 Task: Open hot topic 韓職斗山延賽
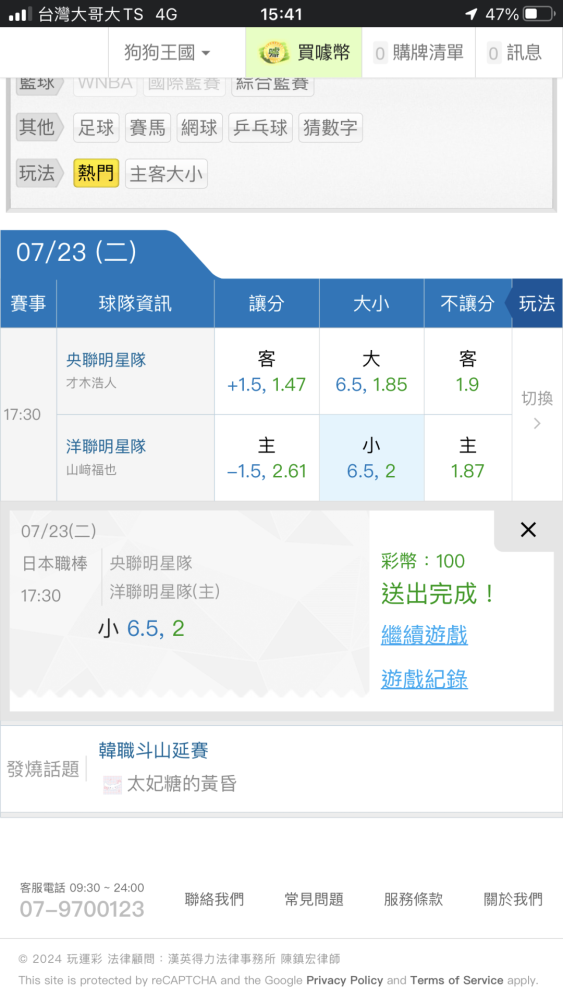coord(154,750)
